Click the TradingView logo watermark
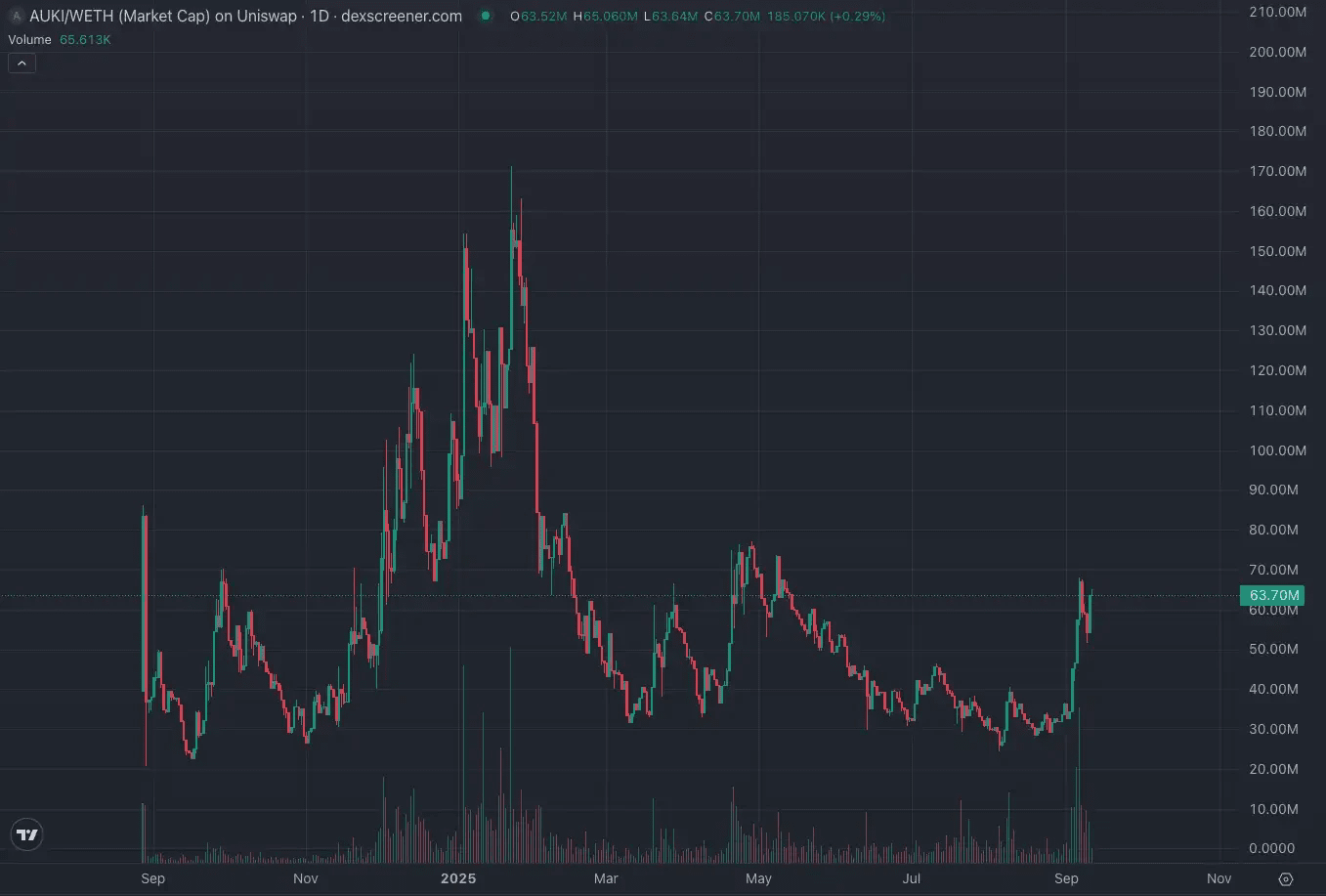 coord(26,834)
